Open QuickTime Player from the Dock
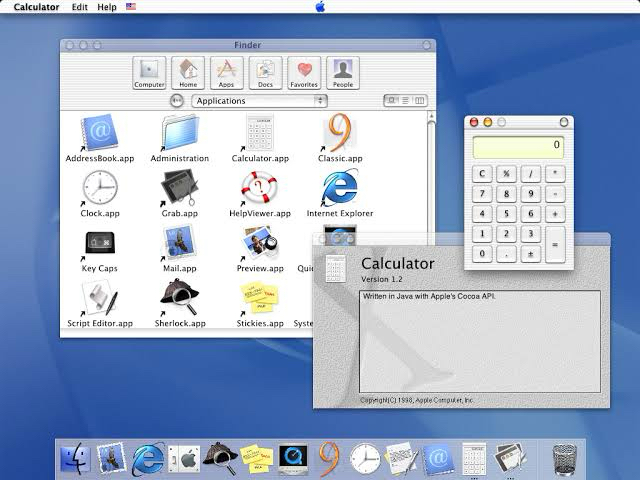This screenshot has height=480, width=640. pyautogui.click(x=292, y=458)
